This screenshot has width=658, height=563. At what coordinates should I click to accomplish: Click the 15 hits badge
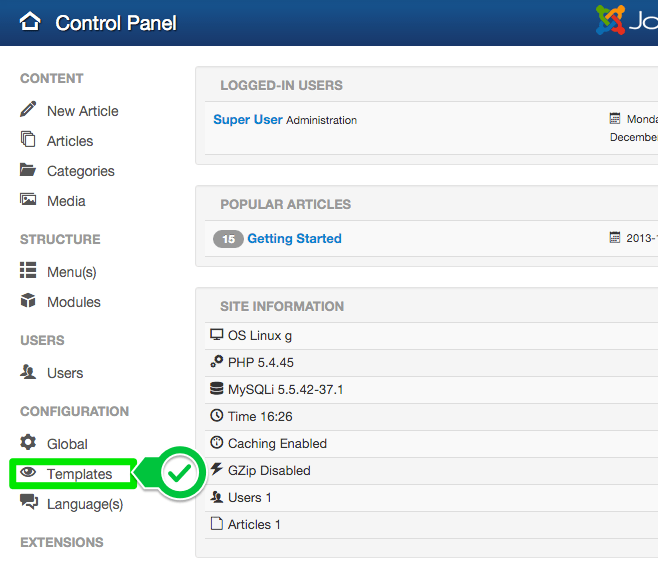point(228,239)
